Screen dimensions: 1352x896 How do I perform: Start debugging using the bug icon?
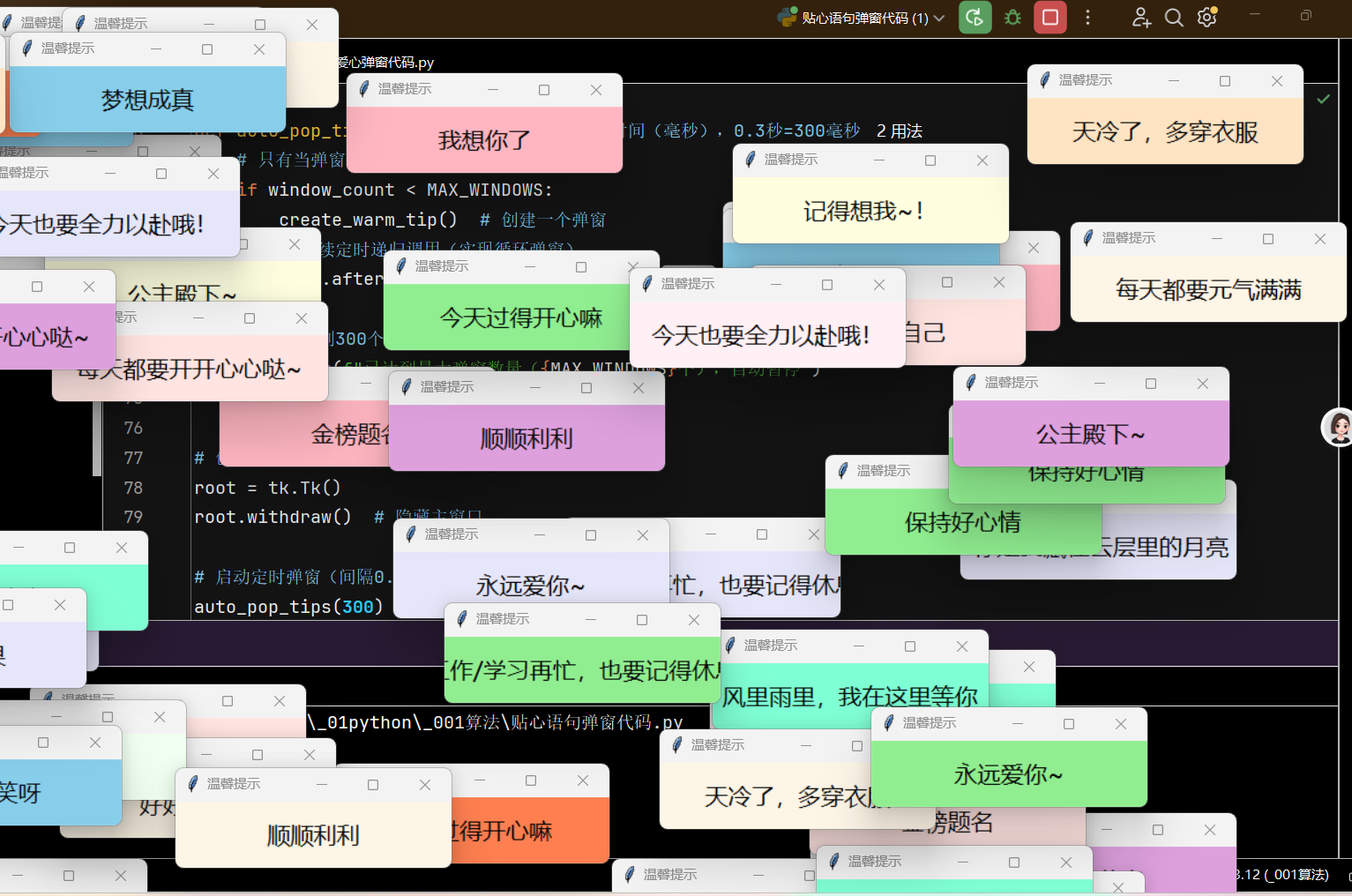point(1012,17)
